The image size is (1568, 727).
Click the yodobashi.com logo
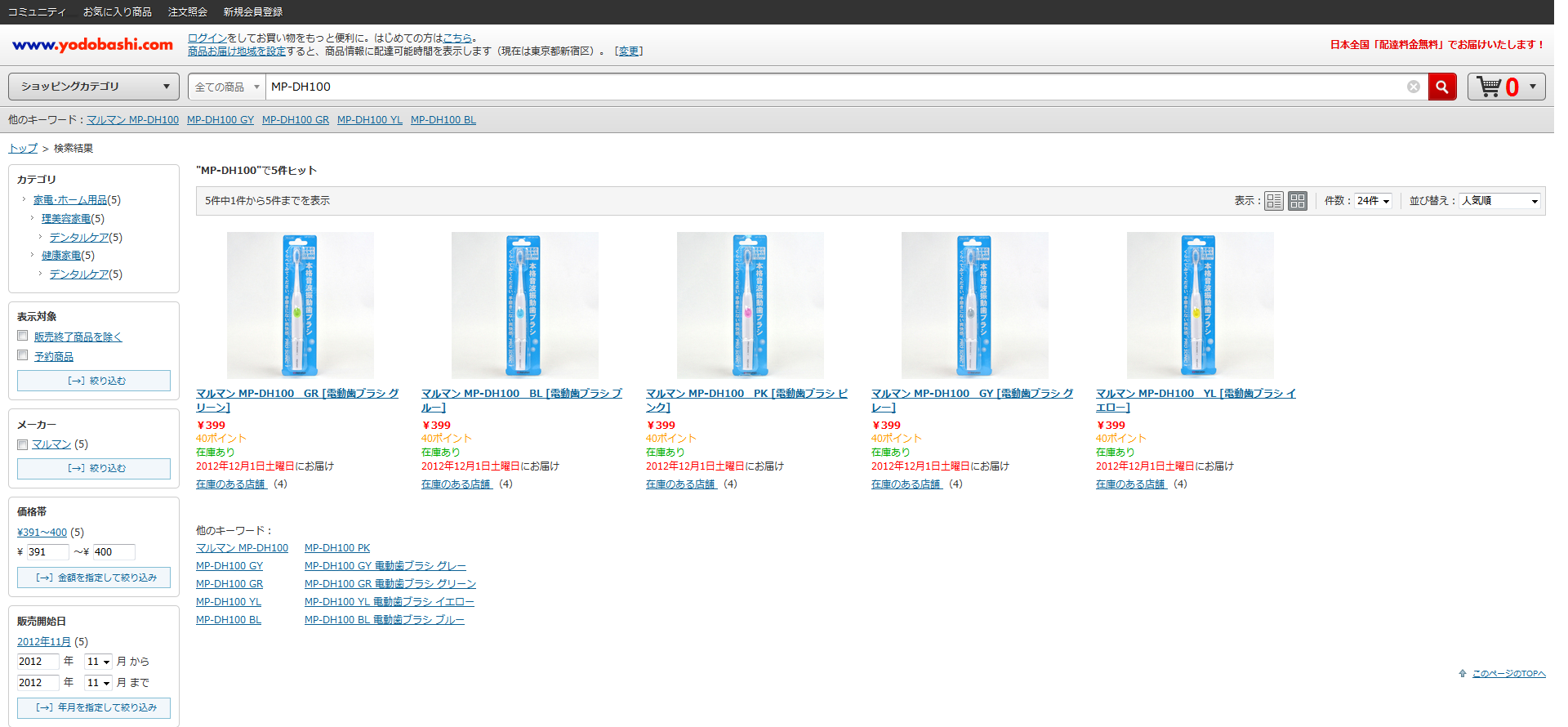click(x=92, y=45)
